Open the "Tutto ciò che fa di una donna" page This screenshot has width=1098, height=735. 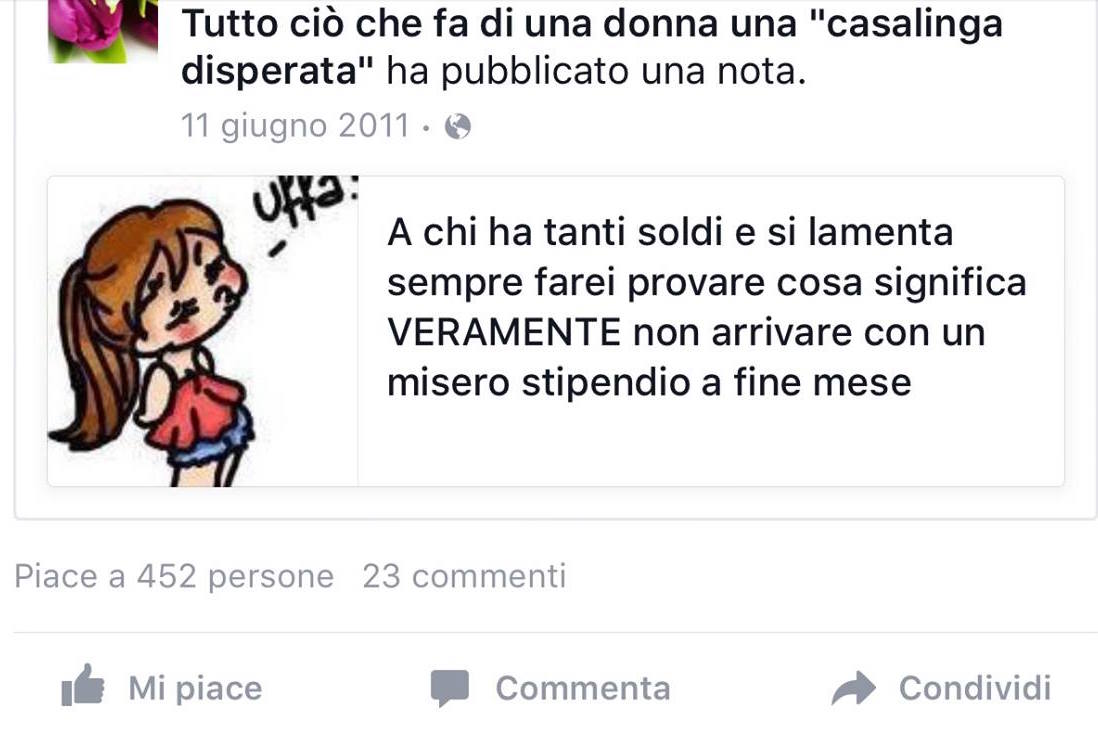pyautogui.click(x=592, y=46)
